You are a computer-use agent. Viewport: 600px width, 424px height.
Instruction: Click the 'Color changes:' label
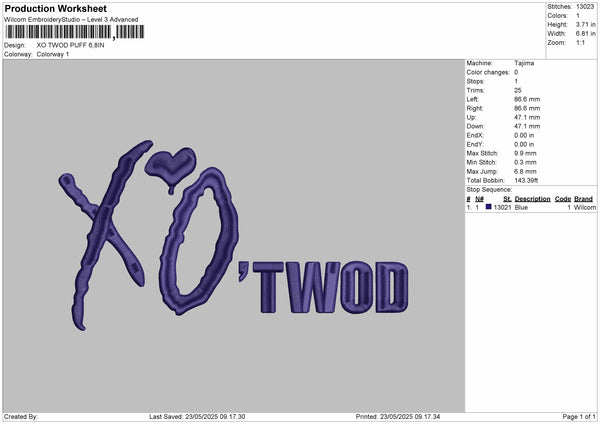point(488,72)
